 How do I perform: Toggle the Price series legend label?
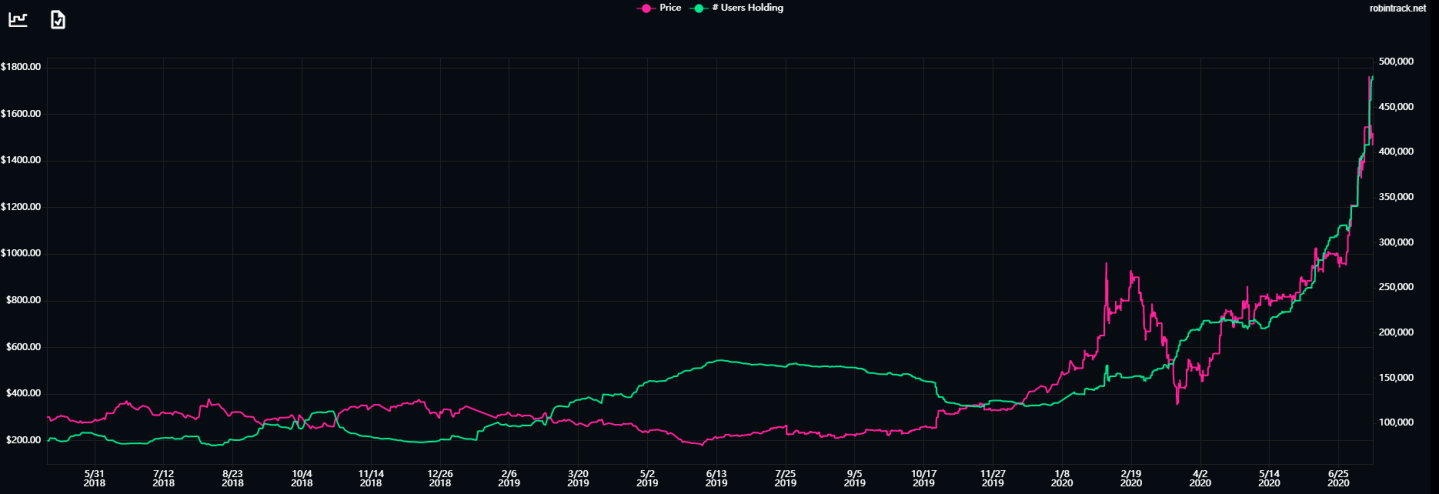[x=670, y=8]
